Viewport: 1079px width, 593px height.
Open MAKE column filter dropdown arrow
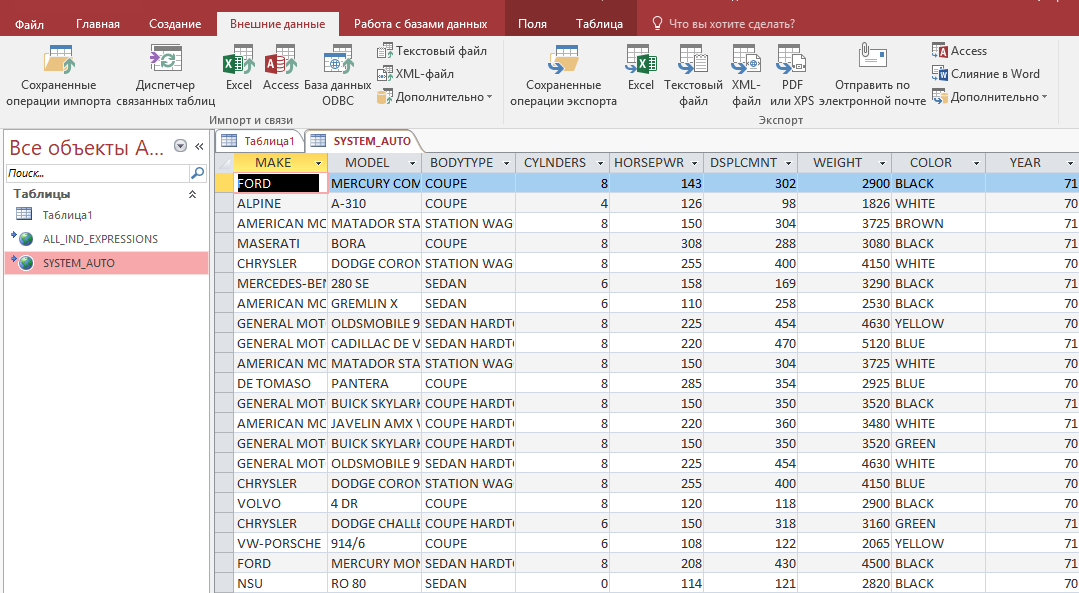click(x=319, y=163)
